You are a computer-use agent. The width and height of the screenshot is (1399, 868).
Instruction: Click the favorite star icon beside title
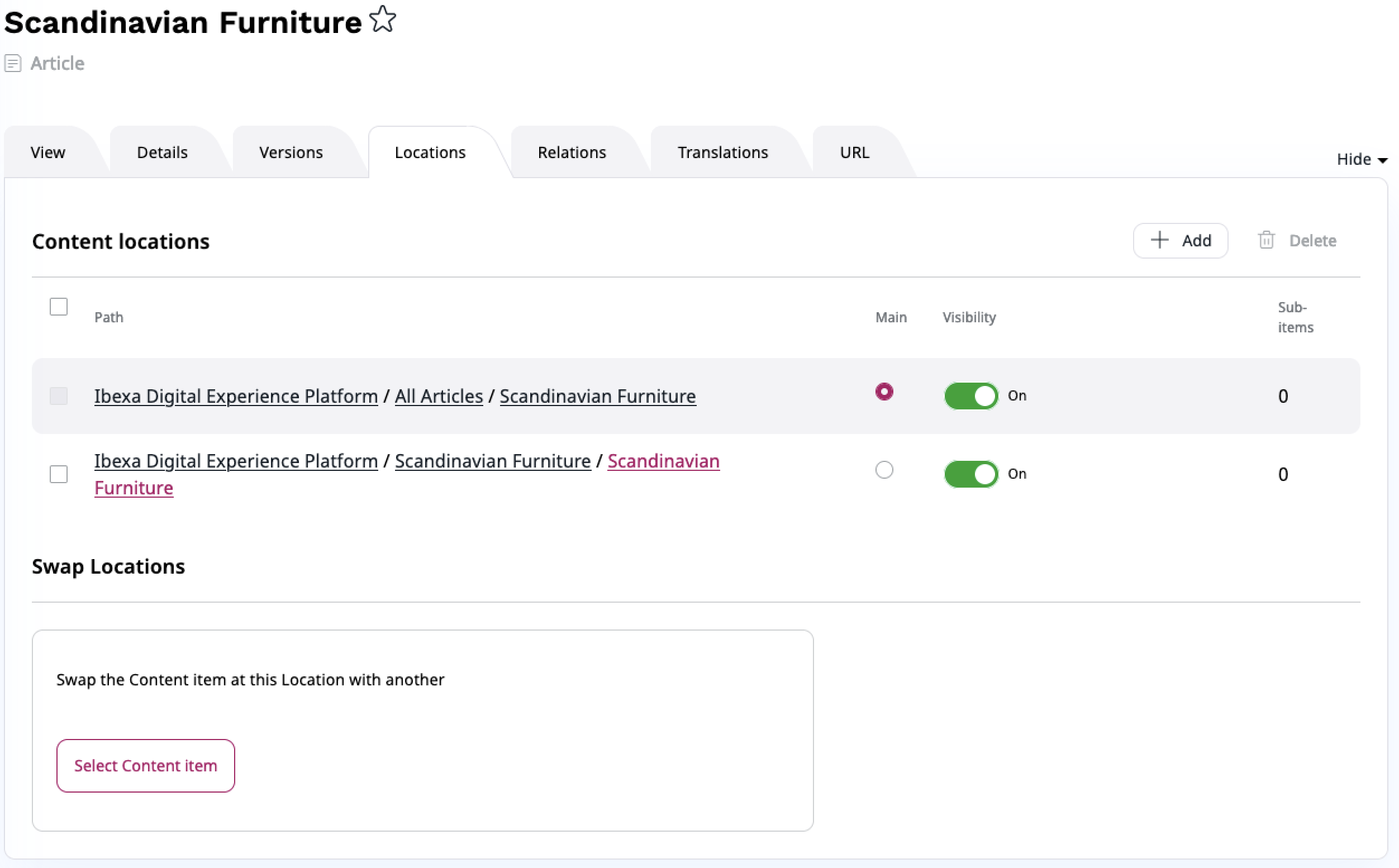coord(382,20)
